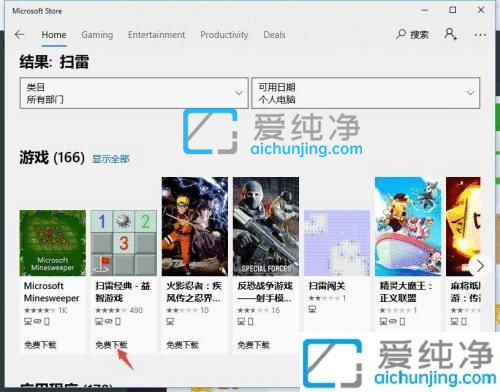Open Microsoft Minesweeper thumbnail
Image resolution: width=500 pixels, height=392 pixels.
[53, 243]
